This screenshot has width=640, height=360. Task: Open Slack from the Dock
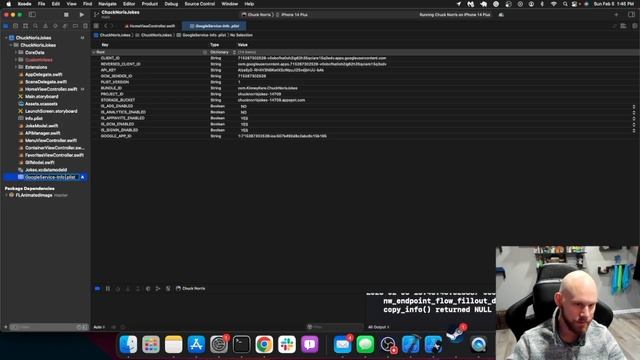(x=287, y=344)
